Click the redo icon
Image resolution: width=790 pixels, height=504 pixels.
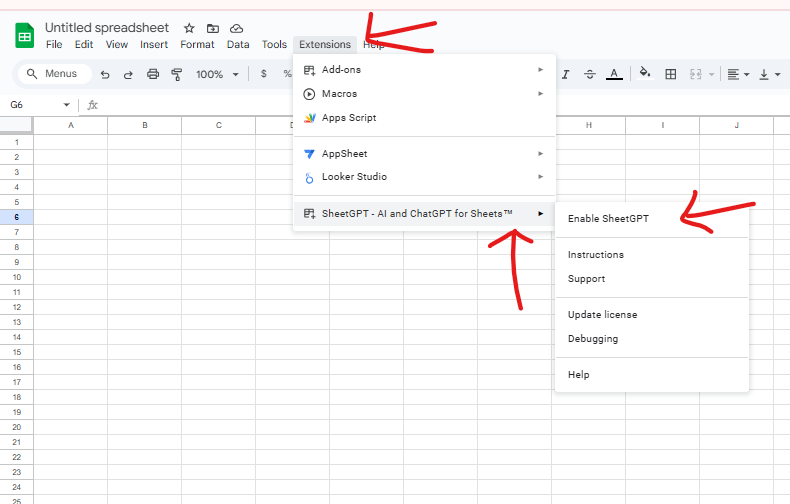coord(128,75)
